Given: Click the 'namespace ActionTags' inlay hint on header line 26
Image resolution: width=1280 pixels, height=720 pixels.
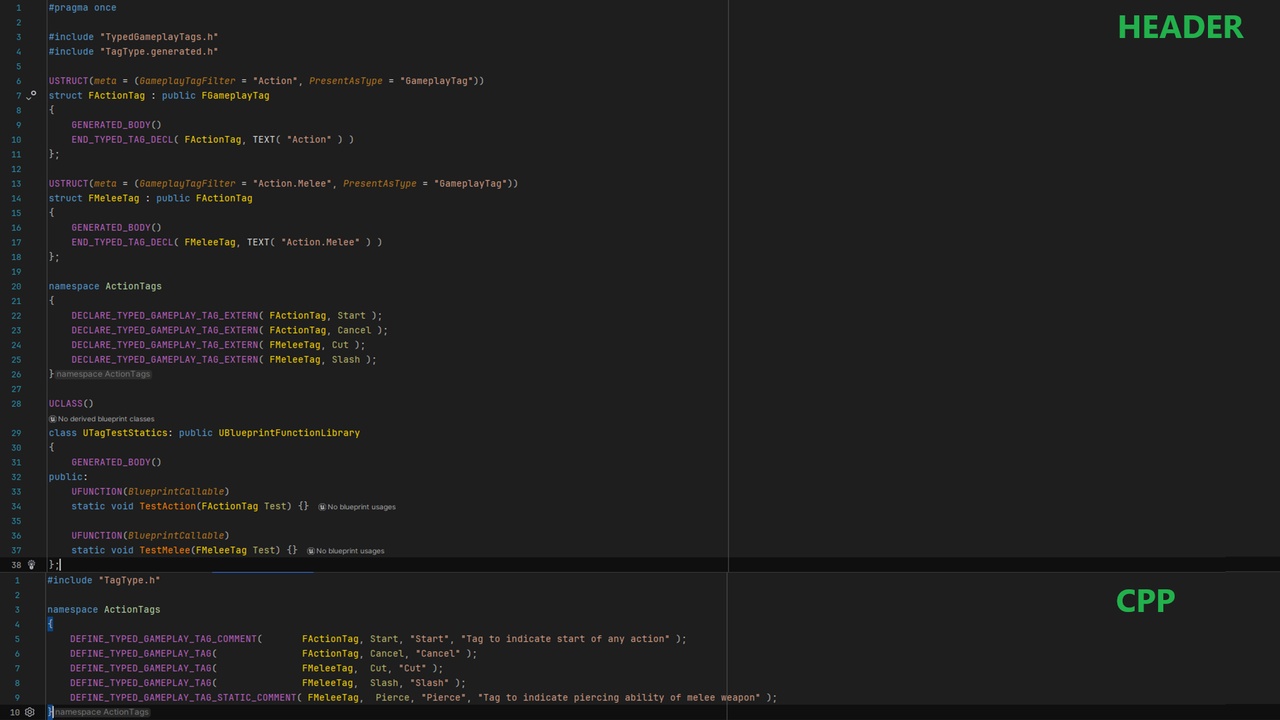Looking at the screenshot, I should [x=103, y=374].
